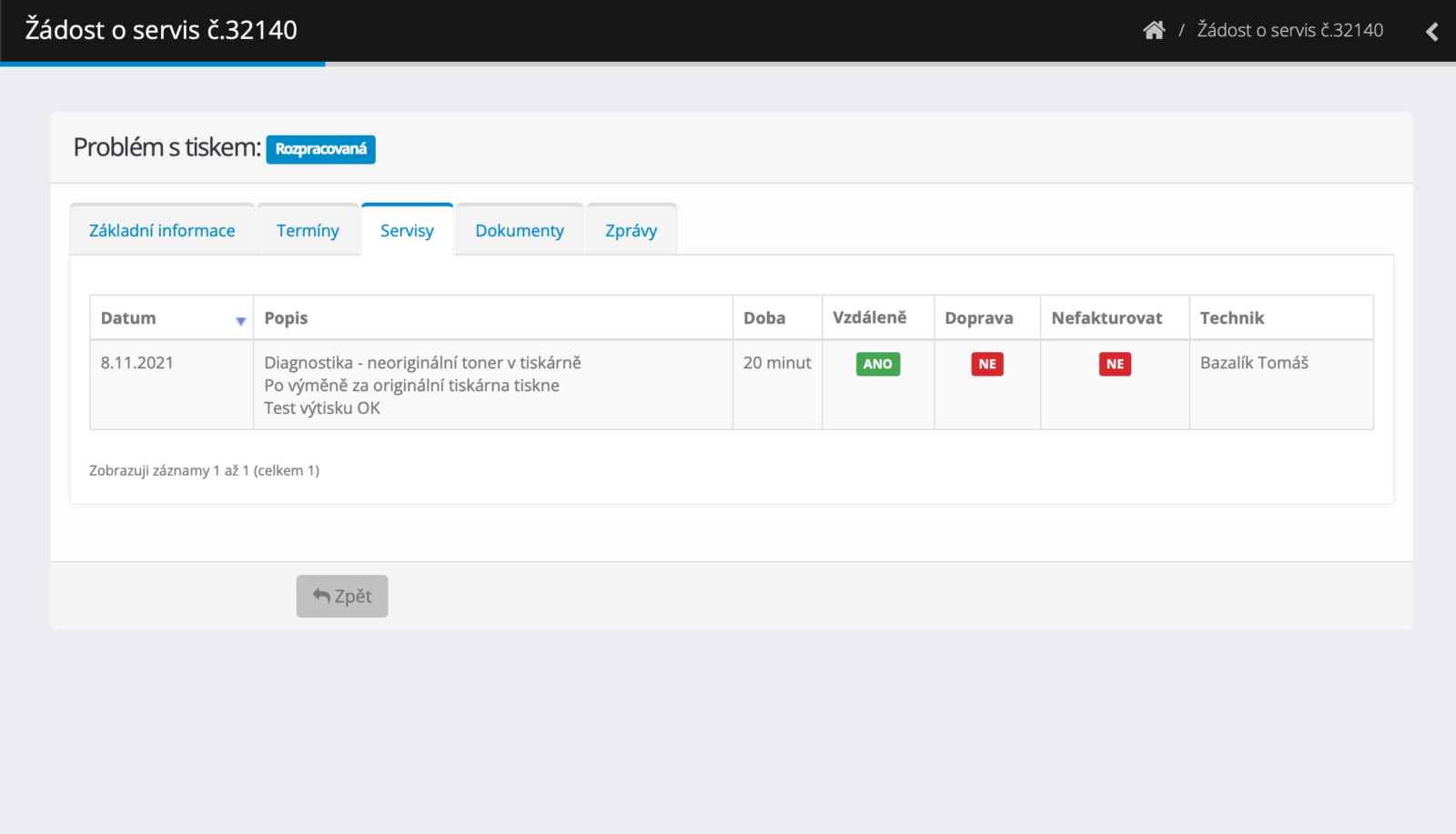Viewport: 1456px width, 834px height.
Task: Click breadcrumb text Žádost o servis č.32140
Action: [x=1289, y=30]
